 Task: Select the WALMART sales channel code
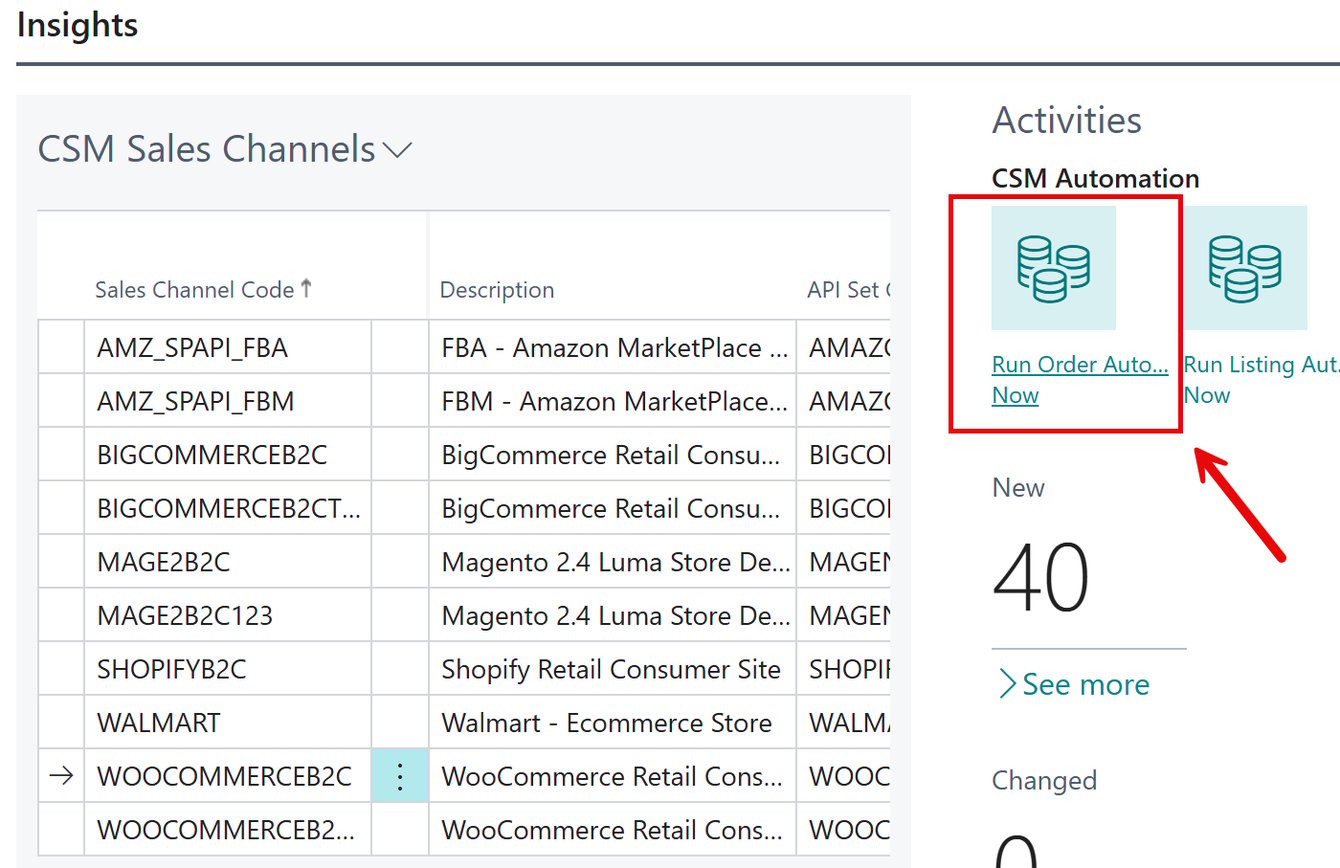click(x=159, y=723)
